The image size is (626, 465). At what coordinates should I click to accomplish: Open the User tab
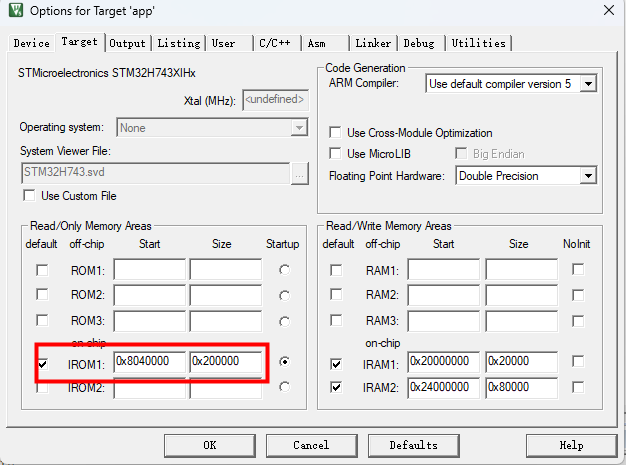tap(229, 43)
